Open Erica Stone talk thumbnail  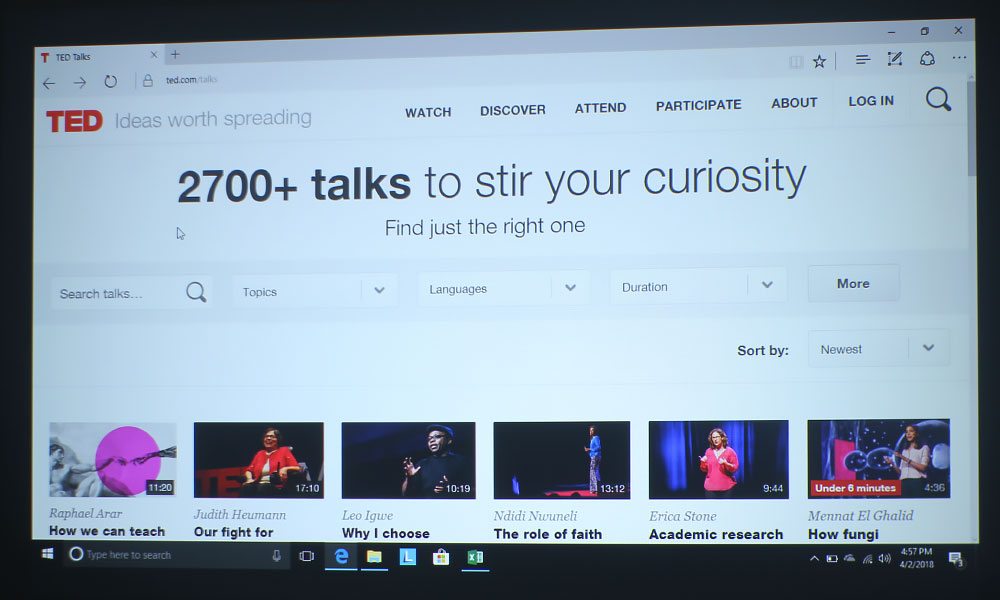click(719, 459)
